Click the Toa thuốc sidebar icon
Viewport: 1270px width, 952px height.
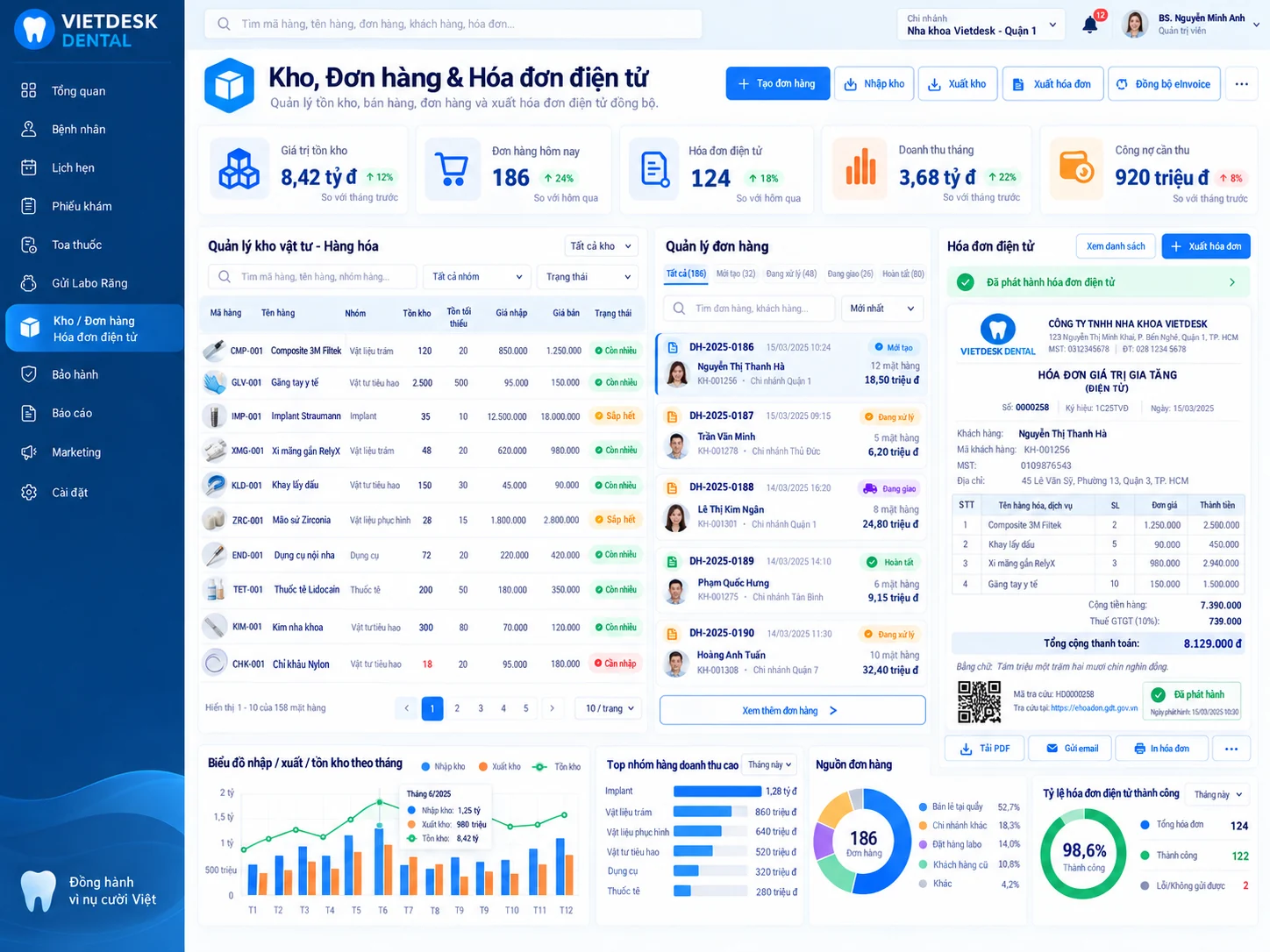tap(29, 245)
